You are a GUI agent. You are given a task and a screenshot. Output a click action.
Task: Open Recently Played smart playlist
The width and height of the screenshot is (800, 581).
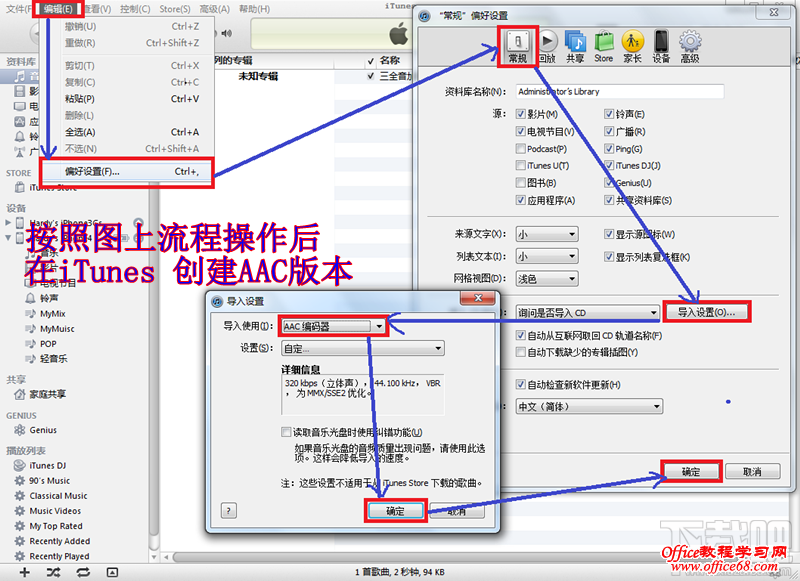(59, 556)
